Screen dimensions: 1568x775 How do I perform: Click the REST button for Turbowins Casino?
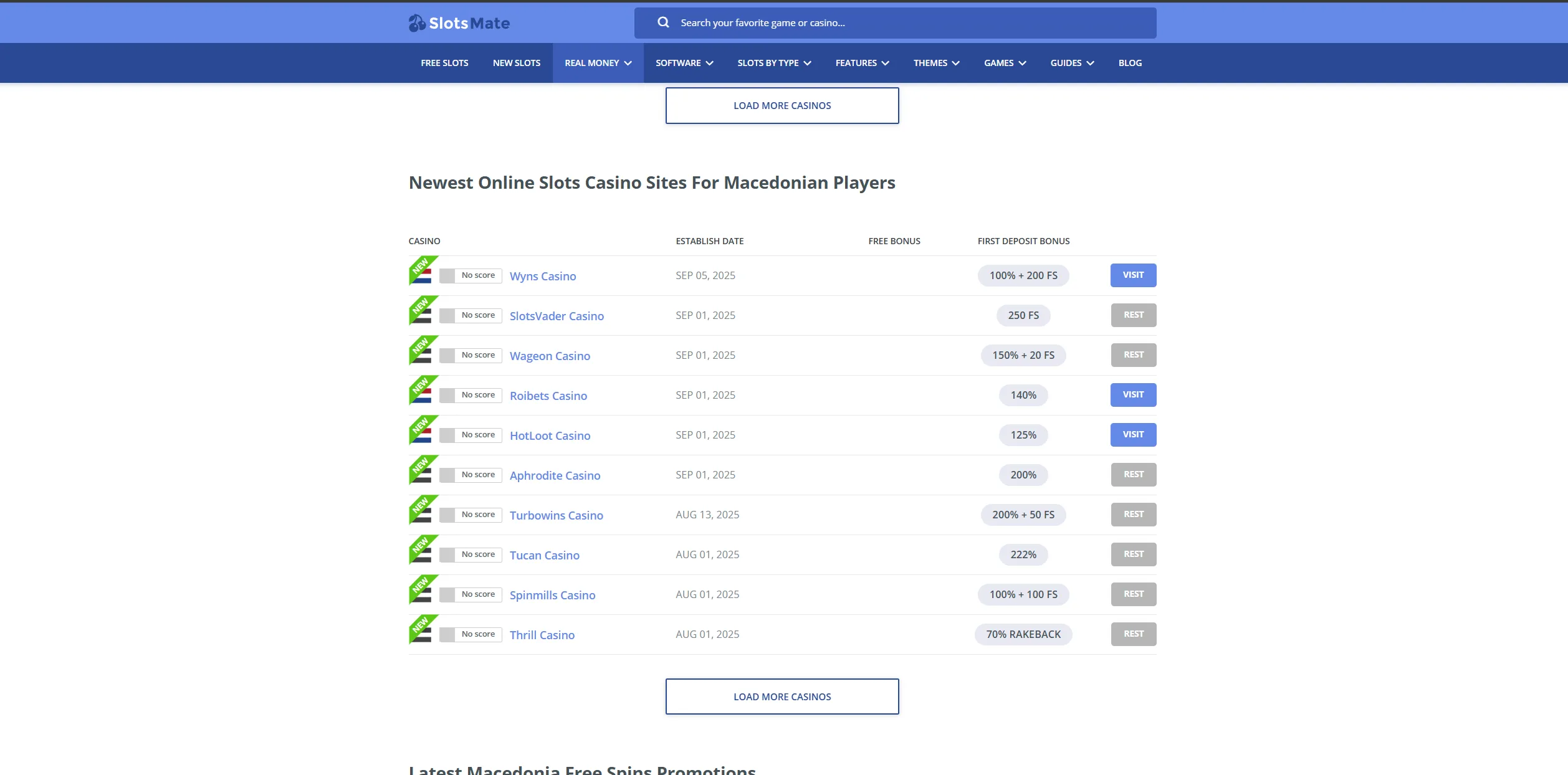coord(1134,515)
